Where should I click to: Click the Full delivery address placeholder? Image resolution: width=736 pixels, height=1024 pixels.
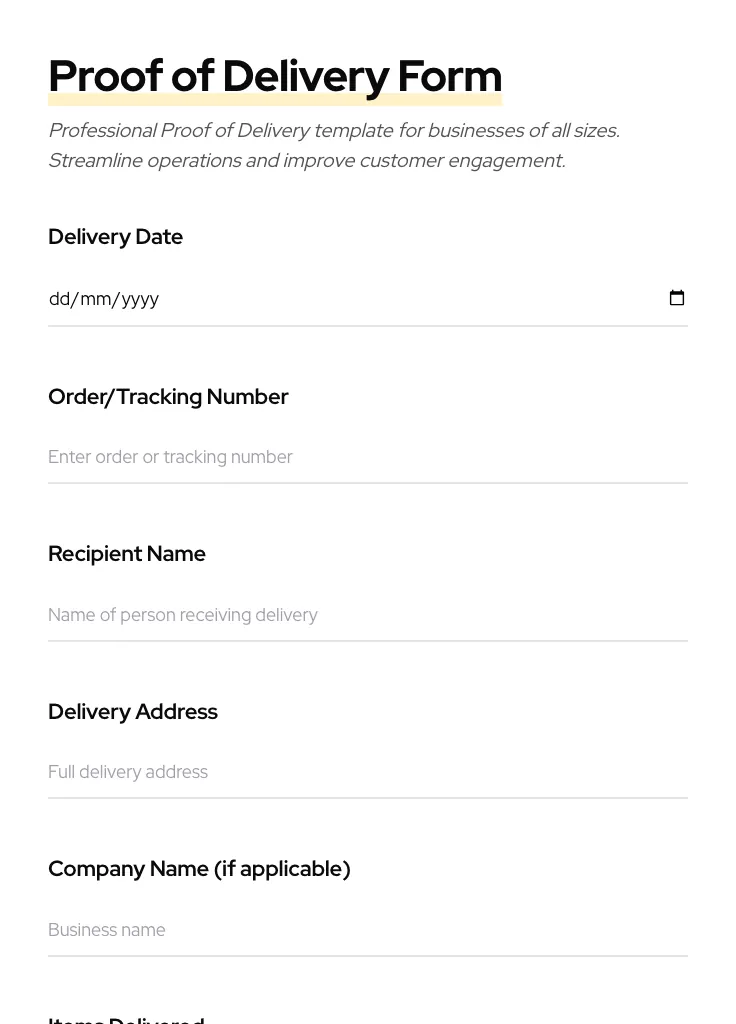coord(128,772)
